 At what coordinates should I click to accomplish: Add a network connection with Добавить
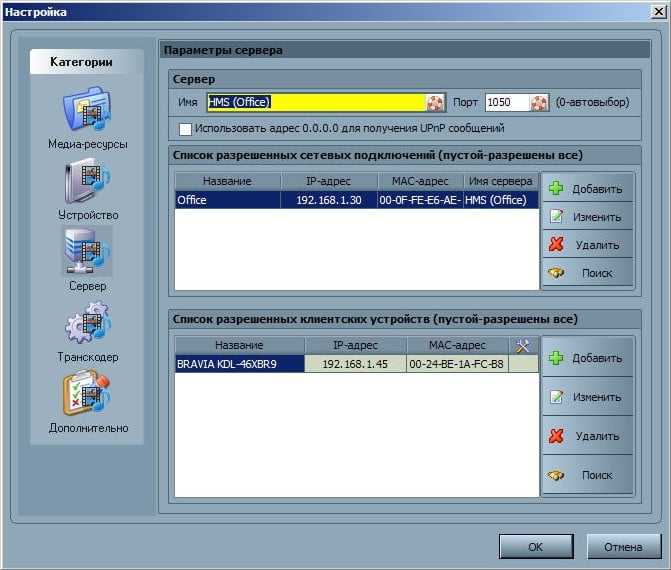(x=588, y=188)
